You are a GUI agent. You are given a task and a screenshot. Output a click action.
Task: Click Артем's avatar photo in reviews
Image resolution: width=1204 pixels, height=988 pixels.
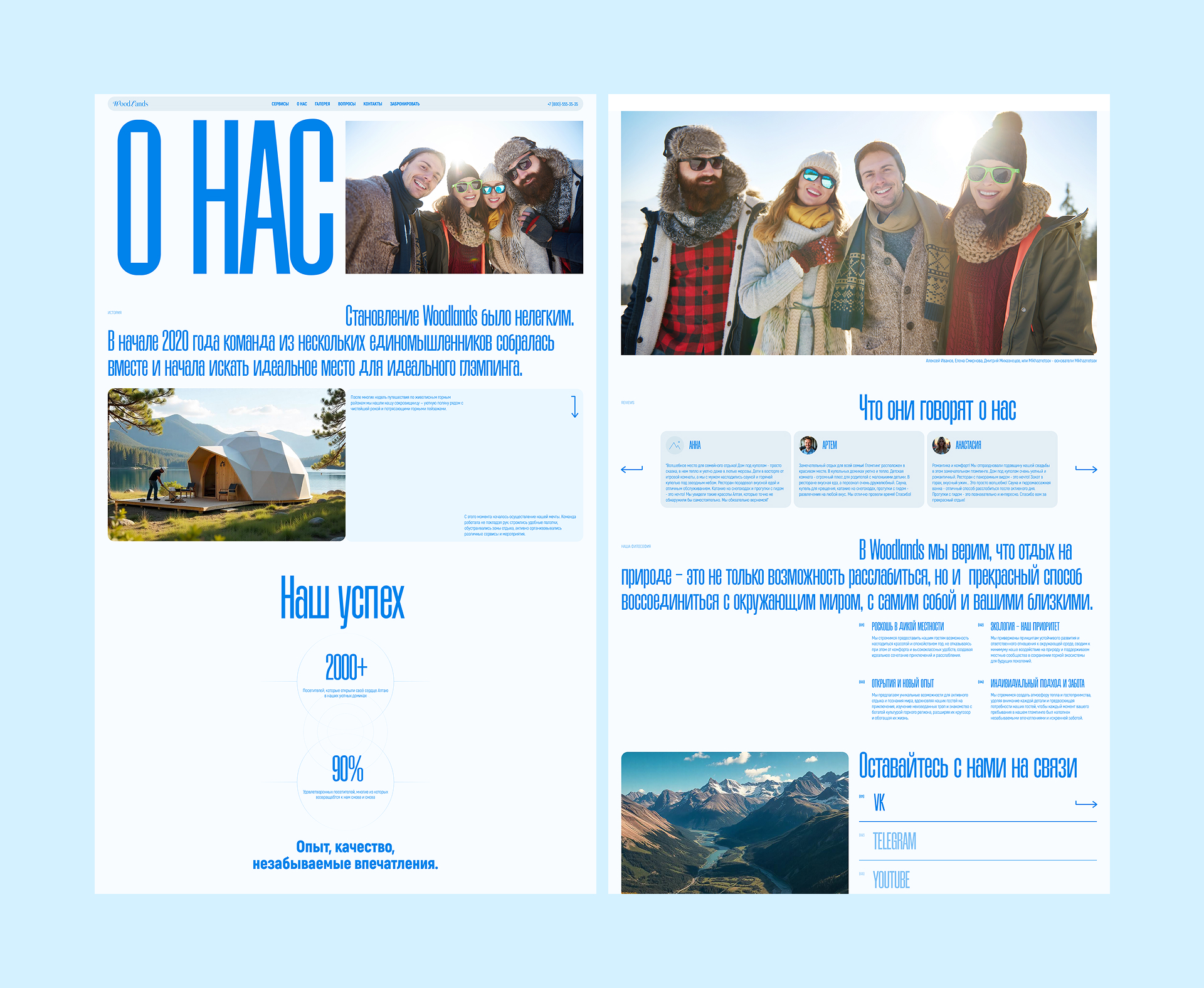point(808,445)
